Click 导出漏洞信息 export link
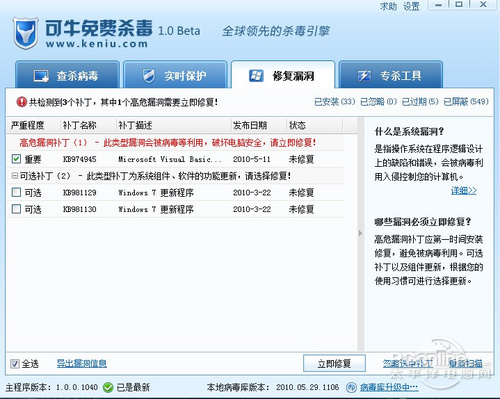The image size is (500, 399). coord(82,363)
